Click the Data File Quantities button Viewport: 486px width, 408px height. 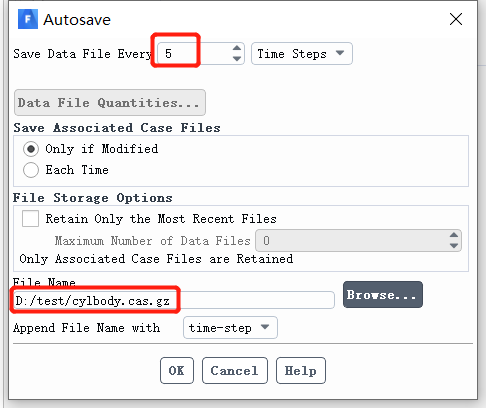pyautogui.click(x=110, y=103)
